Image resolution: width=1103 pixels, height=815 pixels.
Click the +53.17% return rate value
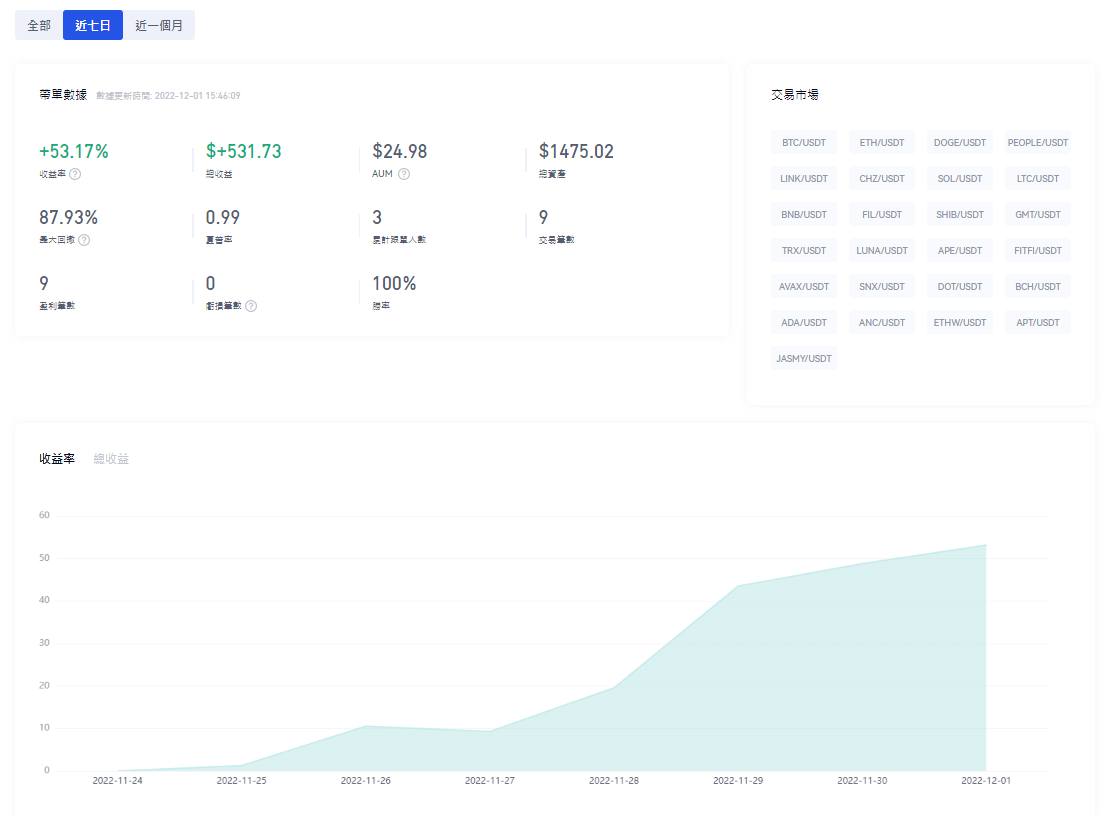click(74, 152)
